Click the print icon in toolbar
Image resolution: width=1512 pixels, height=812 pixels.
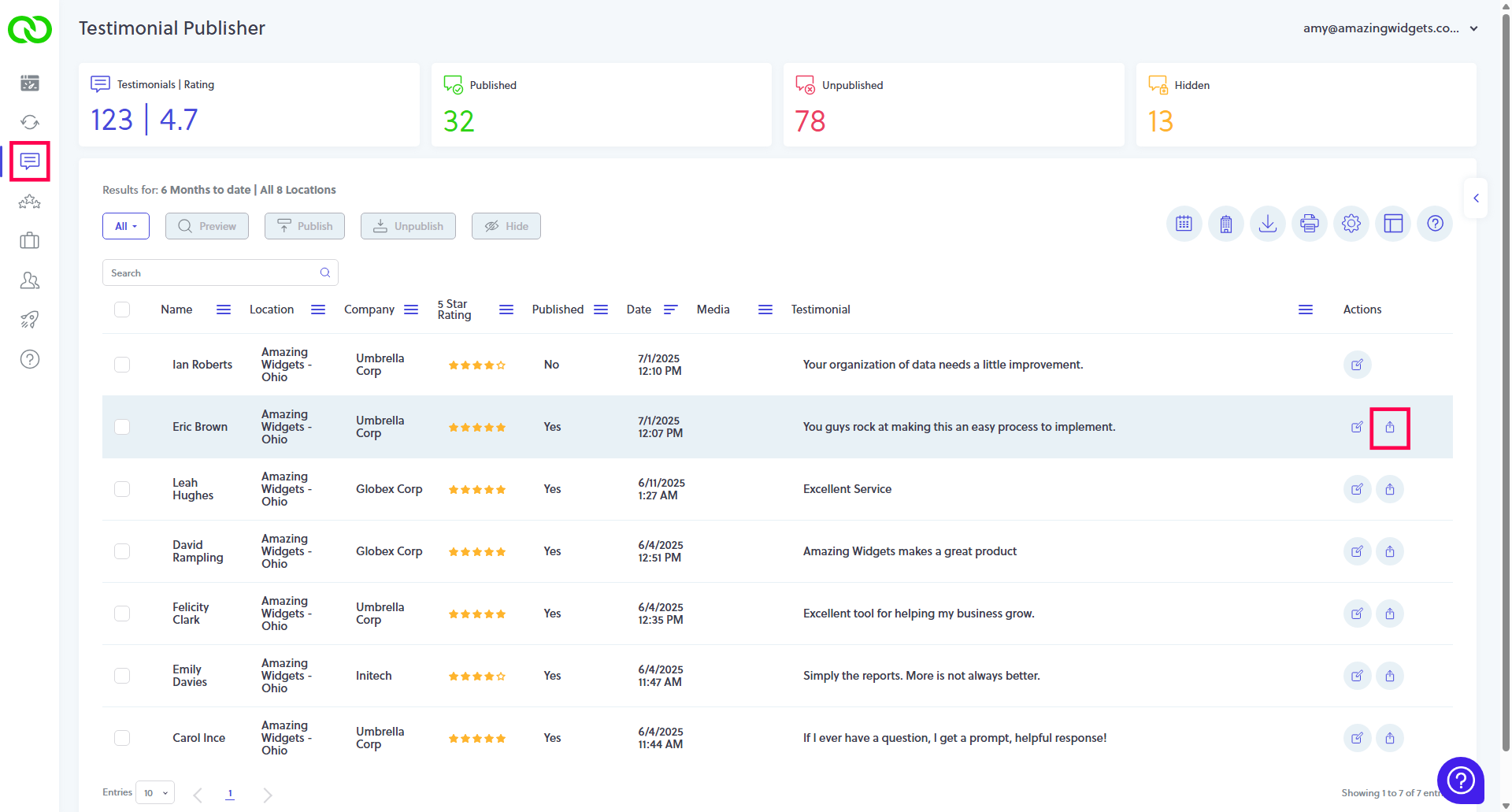point(1309,224)
